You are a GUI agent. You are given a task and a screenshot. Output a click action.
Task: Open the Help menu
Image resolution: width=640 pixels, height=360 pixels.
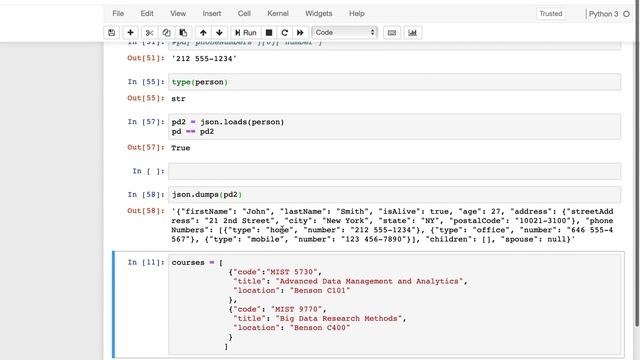(x=357, y=13)
